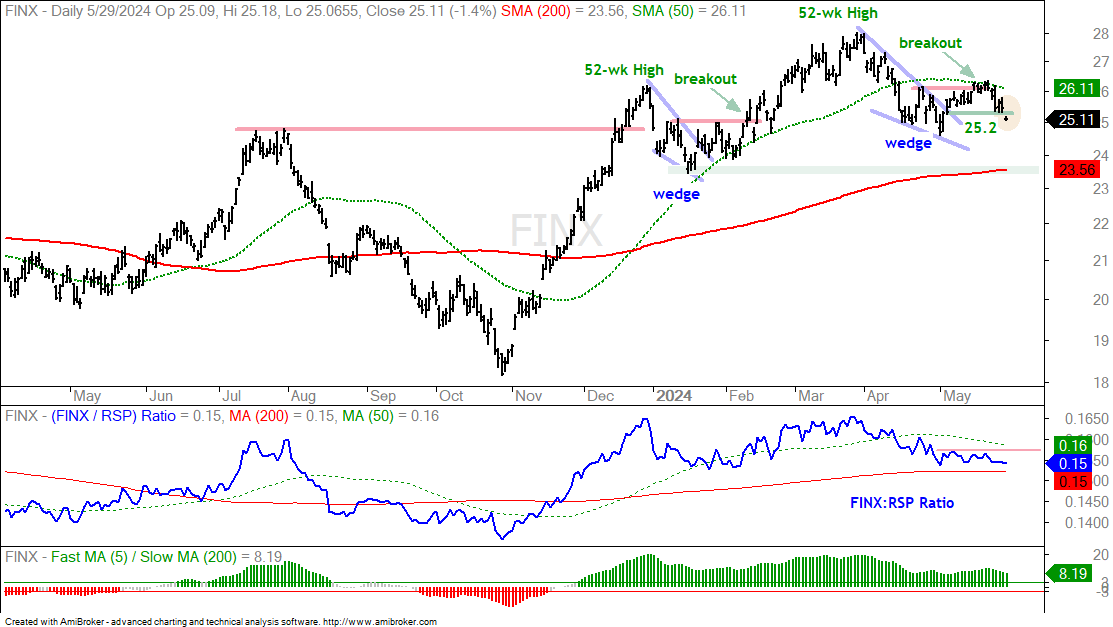Click the FINX Daily 5/29/2024 chart title
The height and width of the screenshot is (627, 1113).
point(249,11)
